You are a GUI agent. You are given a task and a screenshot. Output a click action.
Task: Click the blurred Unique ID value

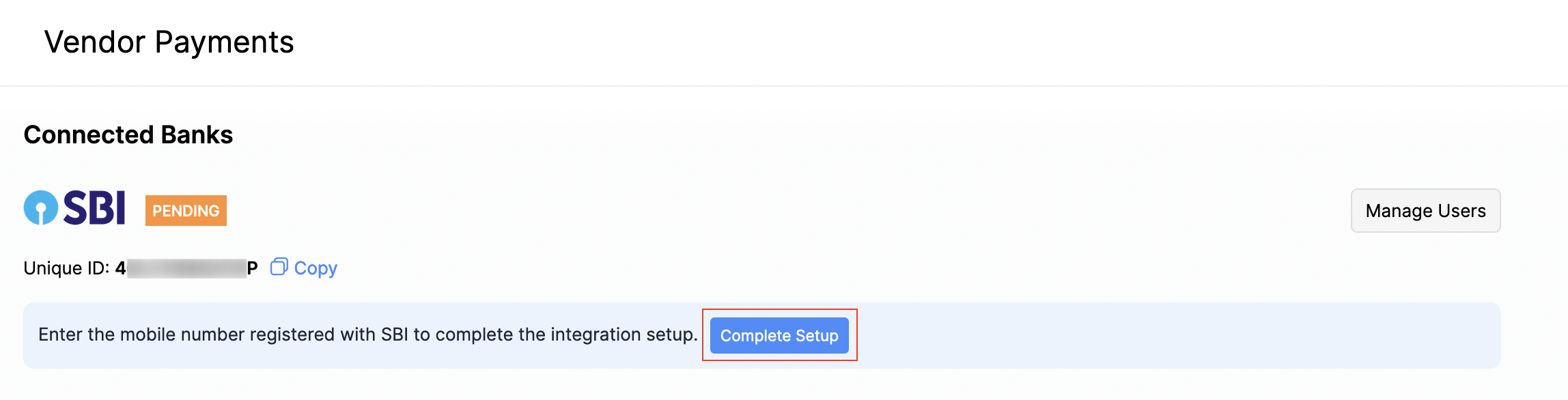[186, 268]
